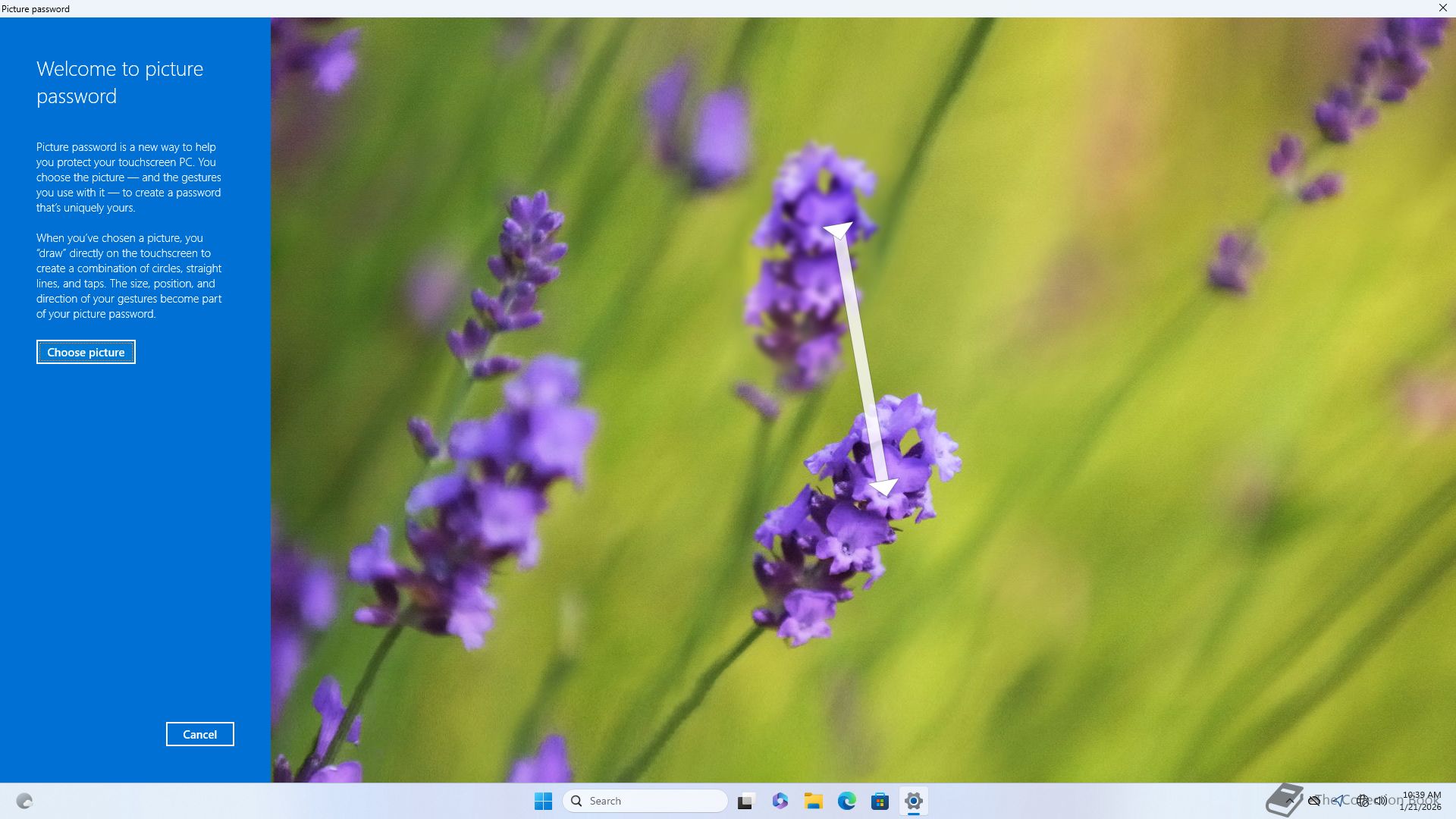Click the Choose picture button
This screenshot has height=819, width=1456.
(86, 352)
